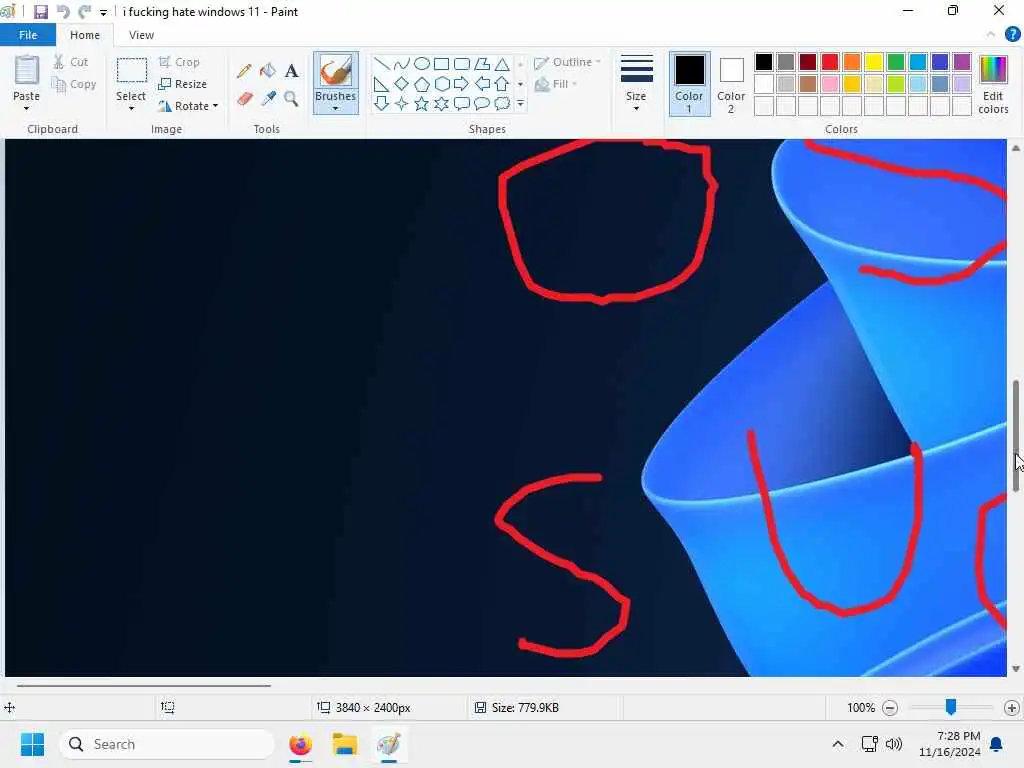The height and width of the screenshot is (768, 1024).
Task: Choose the Line shape
Action: [x=381, y=64]
